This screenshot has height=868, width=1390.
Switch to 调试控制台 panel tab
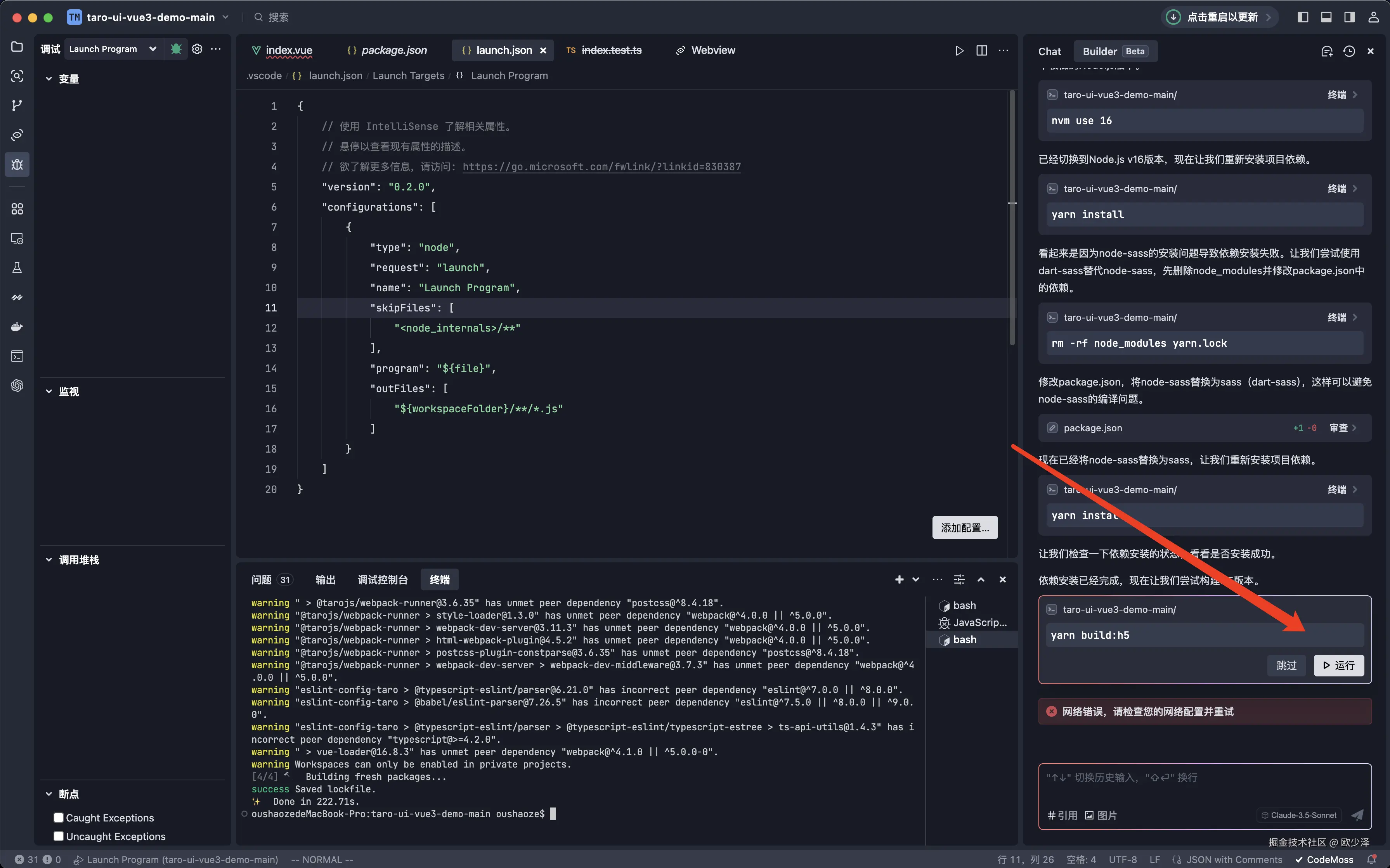click(383, 580)
